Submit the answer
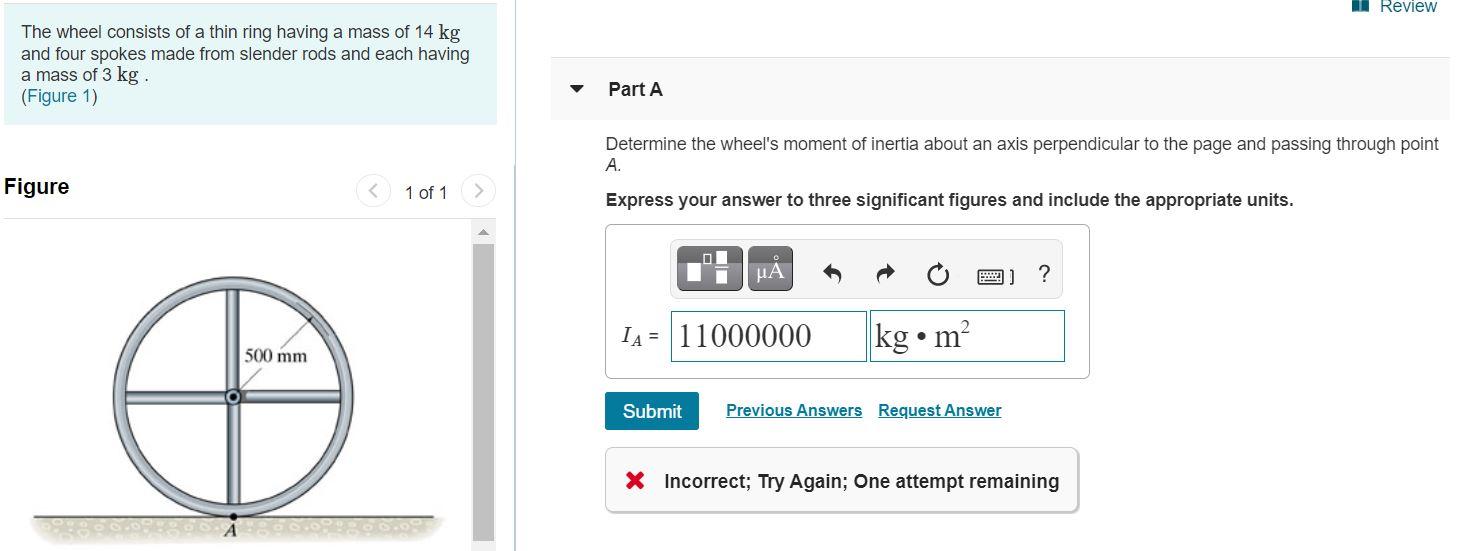The image size is (1466, 551). pos(652,411)
